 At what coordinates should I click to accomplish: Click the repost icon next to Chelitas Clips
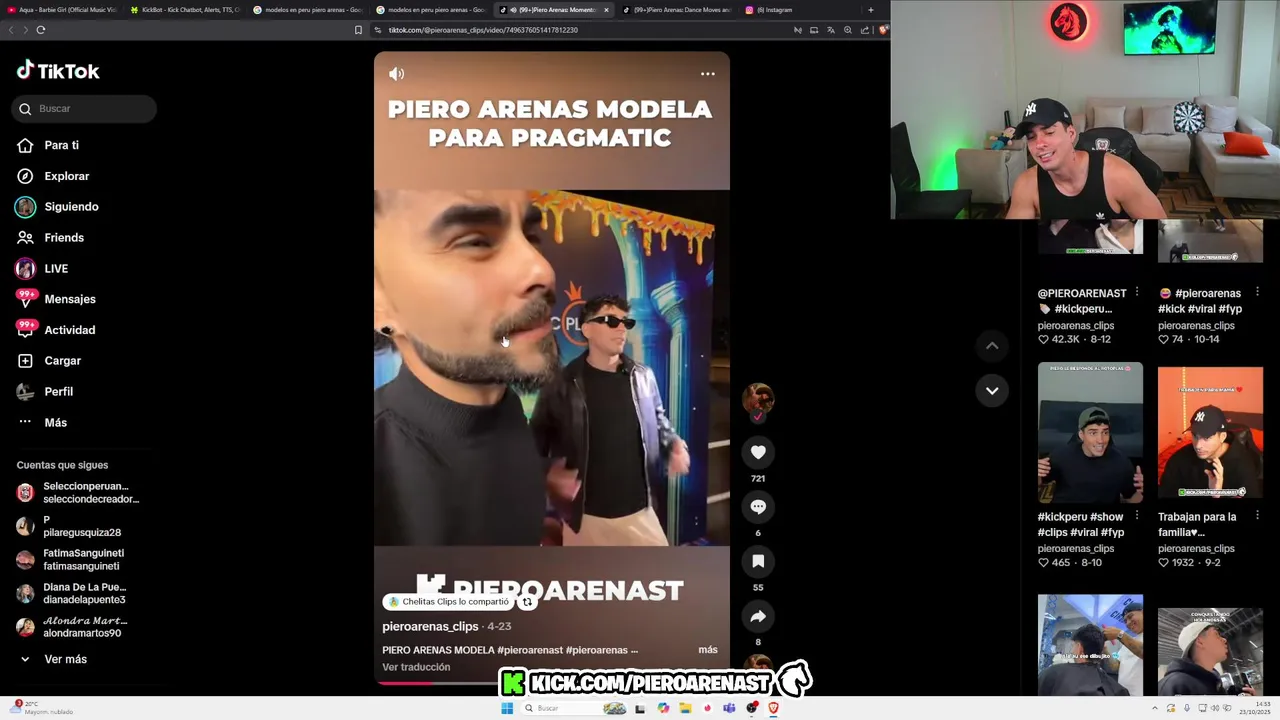527,602
